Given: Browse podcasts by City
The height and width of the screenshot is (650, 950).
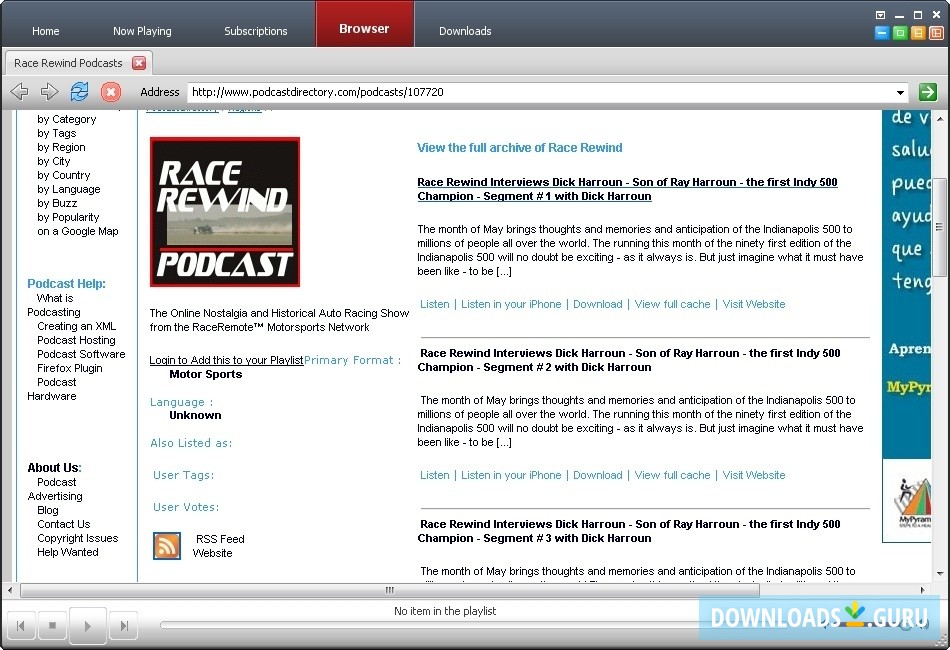Looking at the screenshot, I should click(x=53, y=161).
